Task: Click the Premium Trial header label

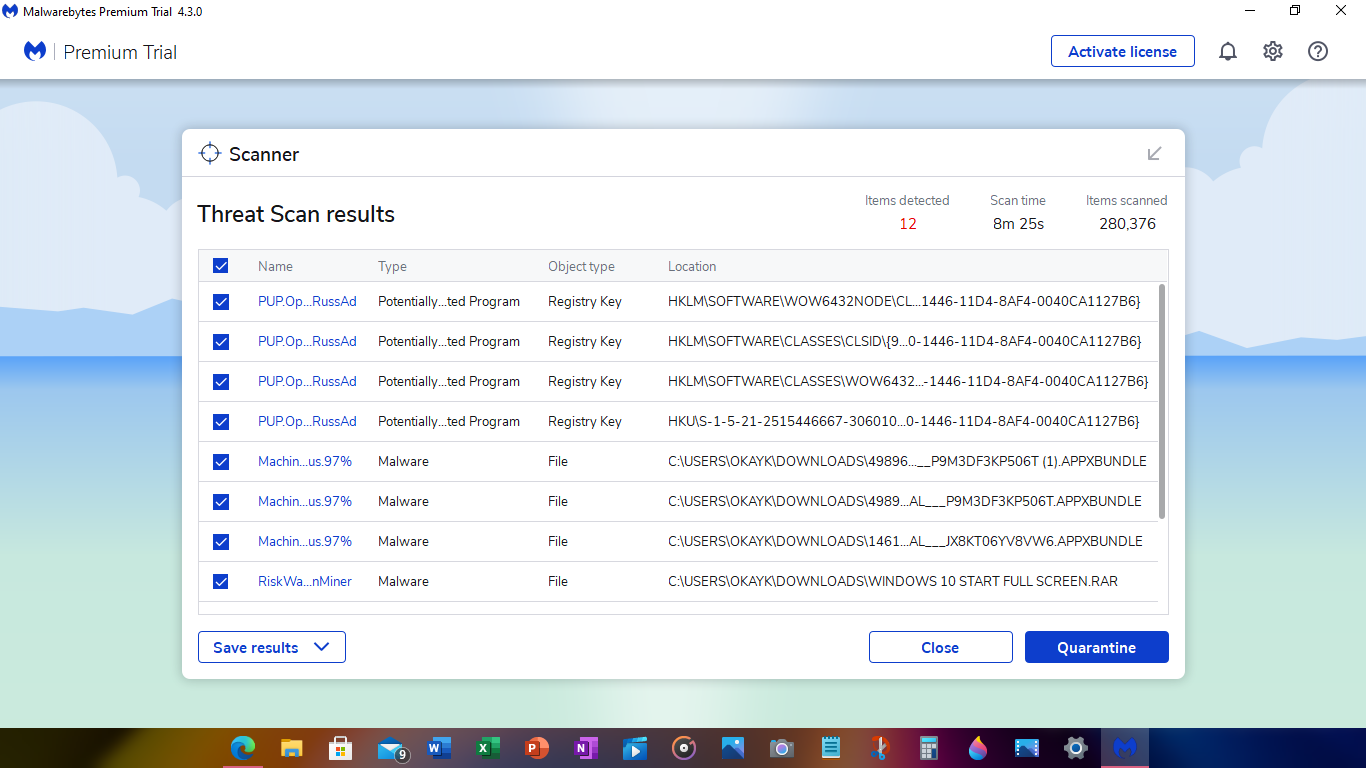Action: (120, 52)
